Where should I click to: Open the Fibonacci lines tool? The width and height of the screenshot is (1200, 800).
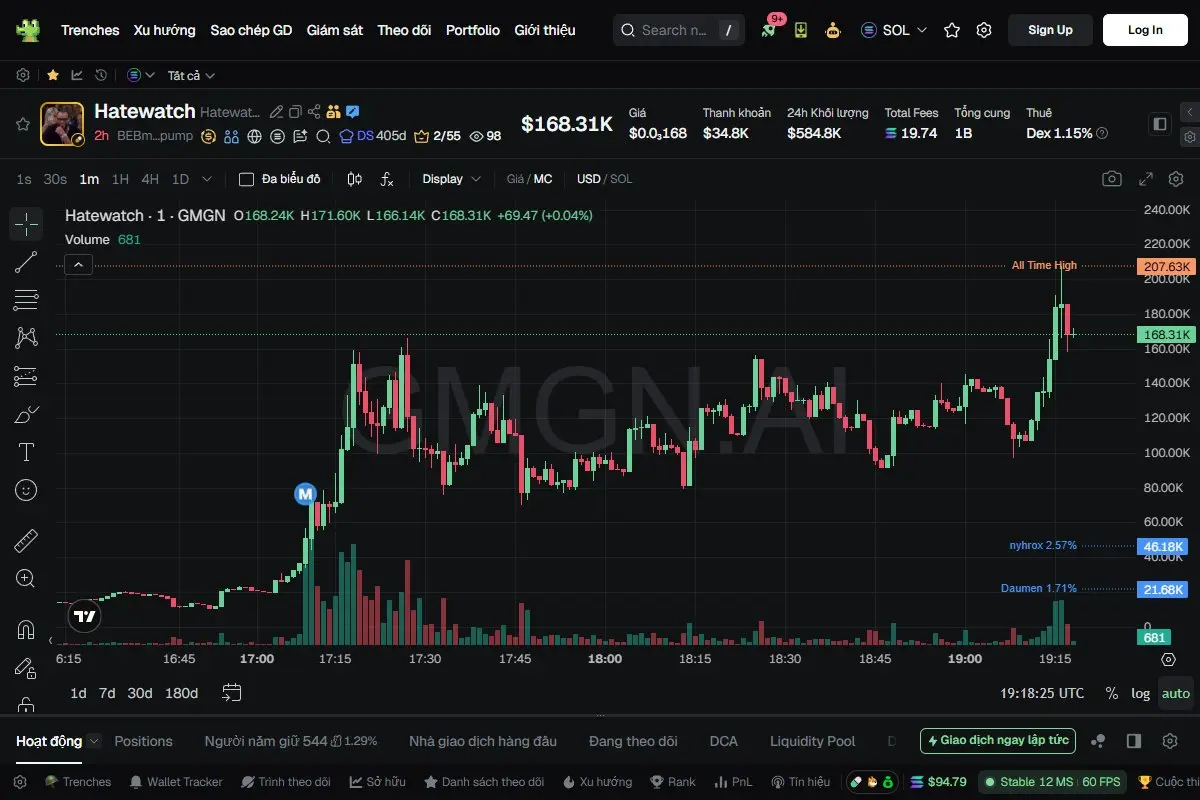pyautogui.click(x=26, y=300)
